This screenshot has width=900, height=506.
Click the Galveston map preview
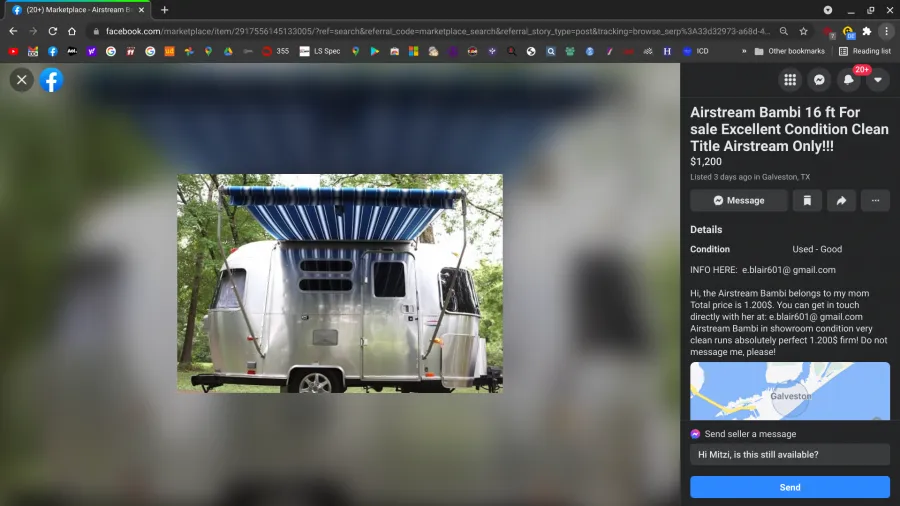click(790, 391)
